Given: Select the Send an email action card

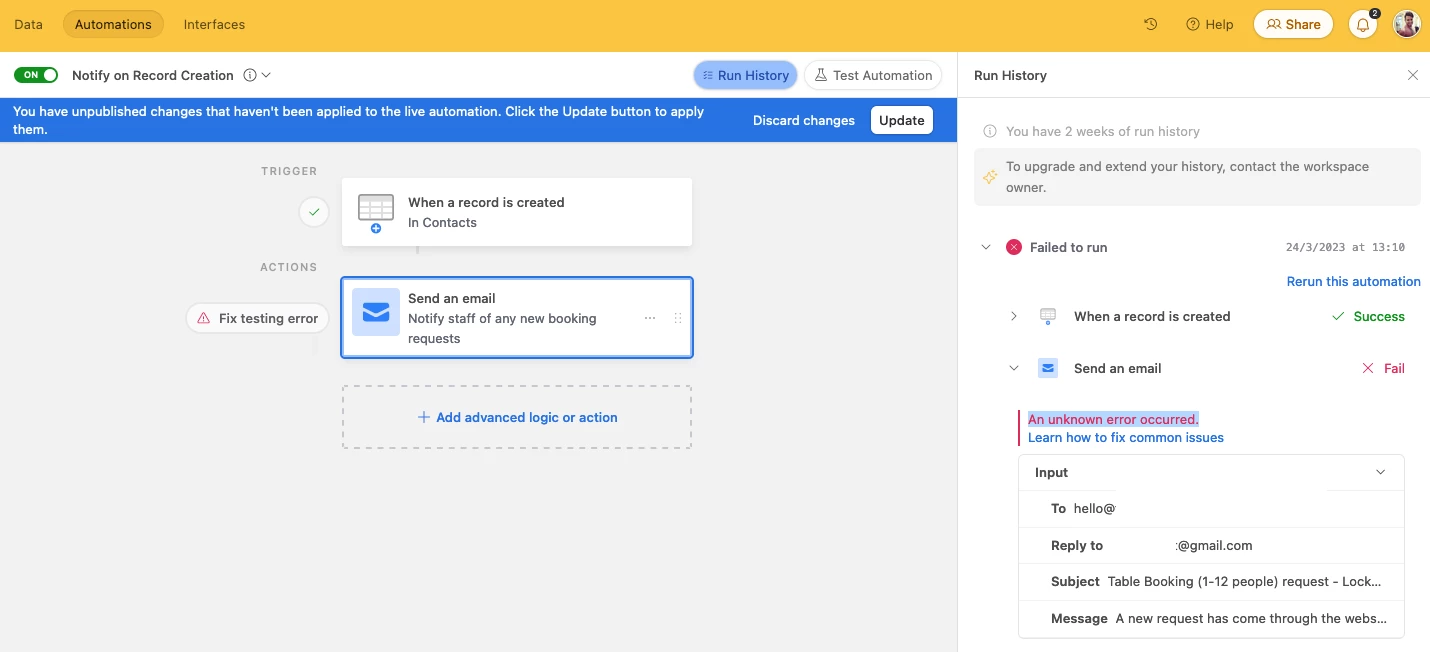Looking at the screenshot, I should coord(517,317).
